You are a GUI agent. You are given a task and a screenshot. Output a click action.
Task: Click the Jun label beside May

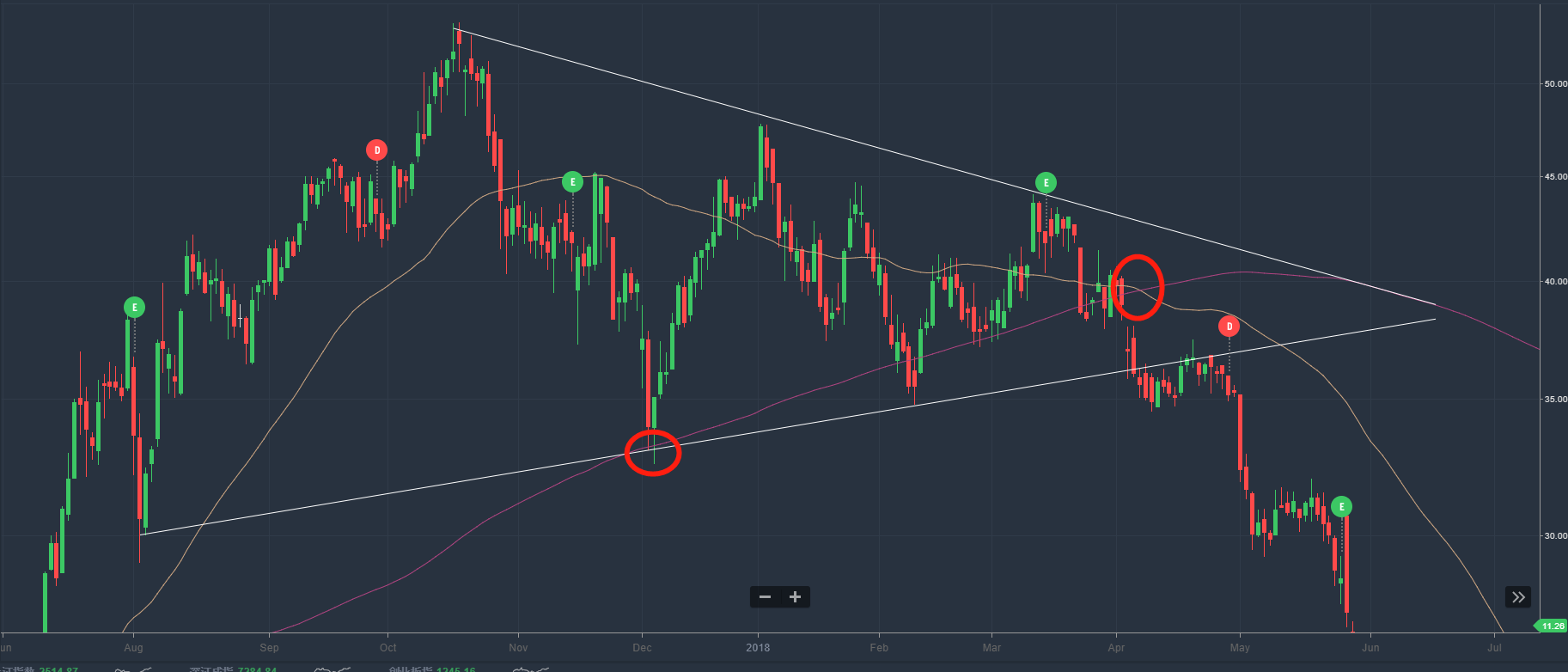pyautogui.click(x=1370, y=648)
